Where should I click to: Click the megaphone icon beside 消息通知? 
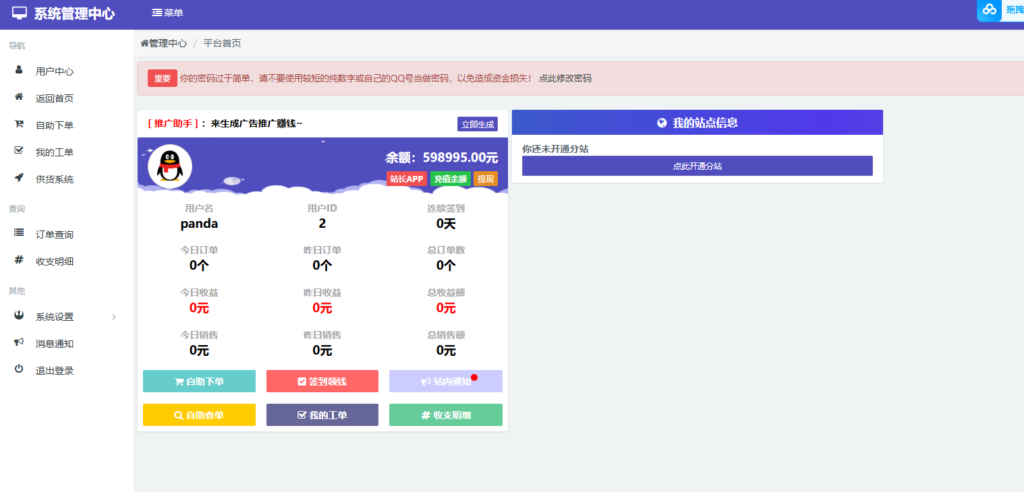(19, 342)
